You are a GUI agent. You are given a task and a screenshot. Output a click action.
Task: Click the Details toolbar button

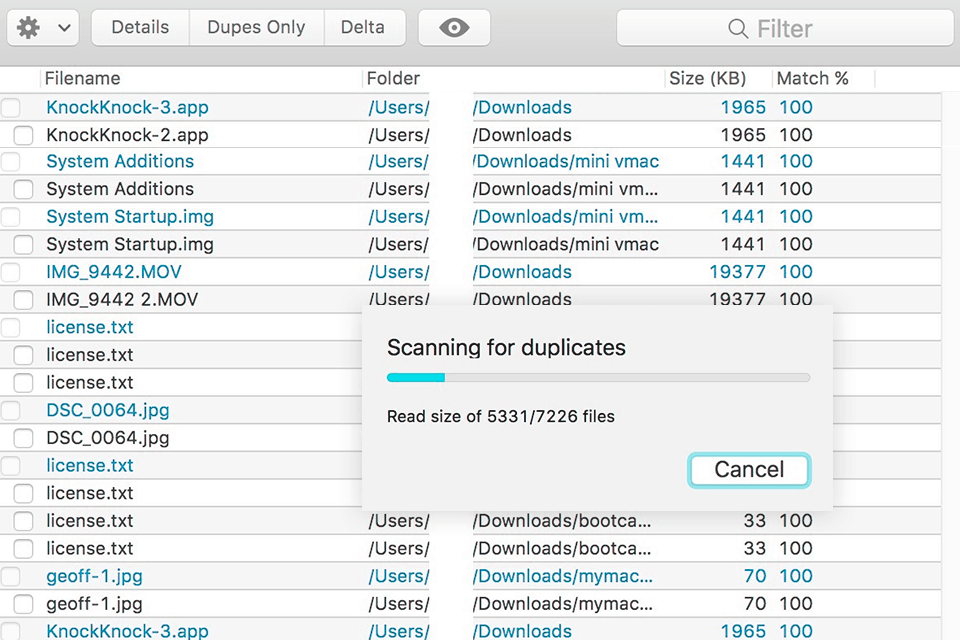[x=139, y=27]
